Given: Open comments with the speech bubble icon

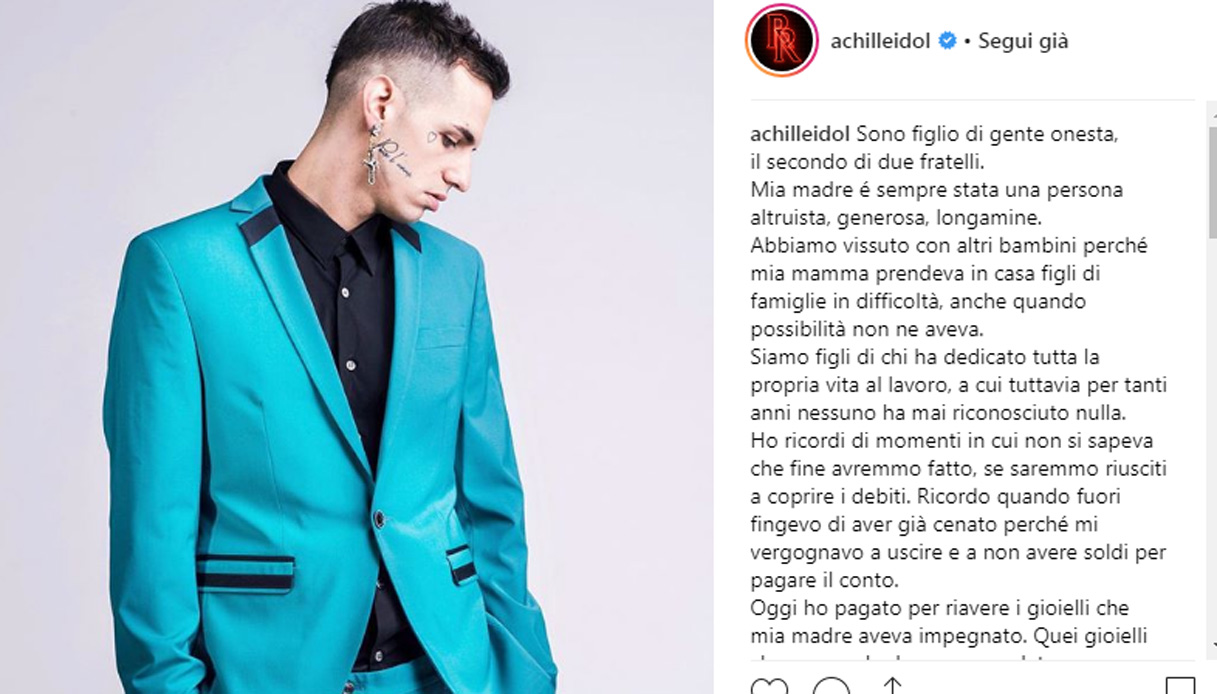Looking at the screenshot, I should [x=831, y=686].
